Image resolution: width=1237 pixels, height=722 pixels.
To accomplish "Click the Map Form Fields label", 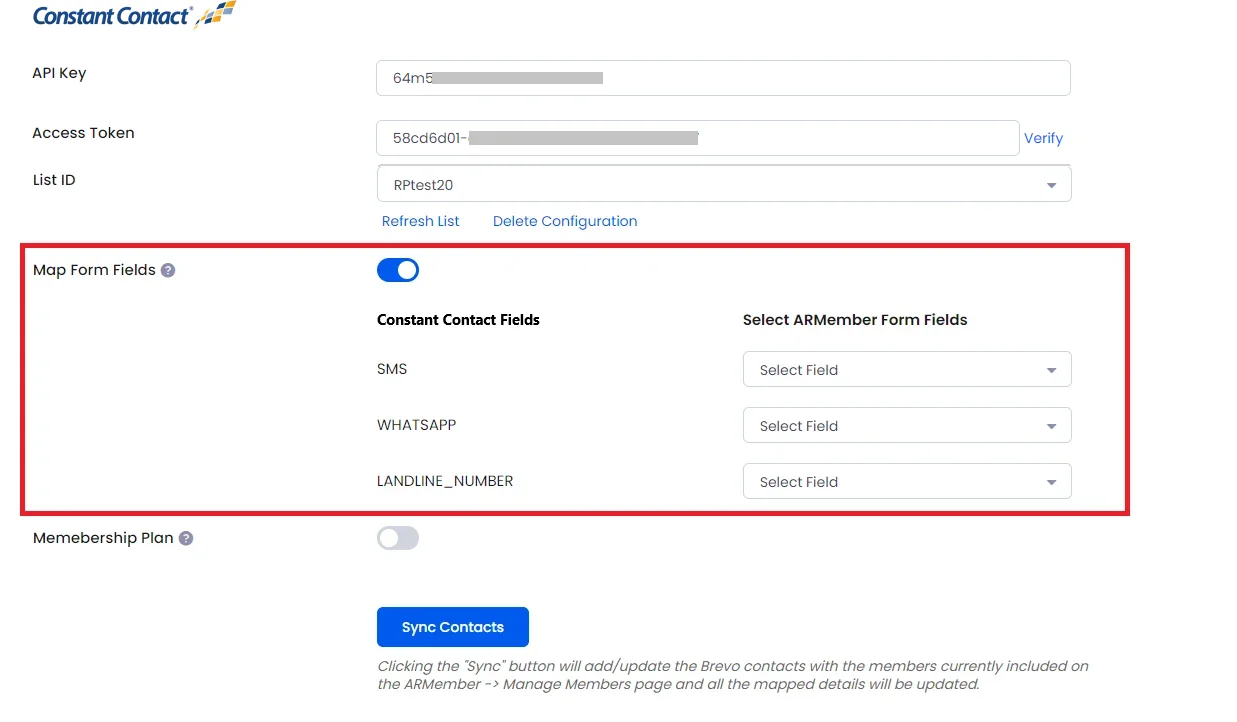I will point(94,270).
